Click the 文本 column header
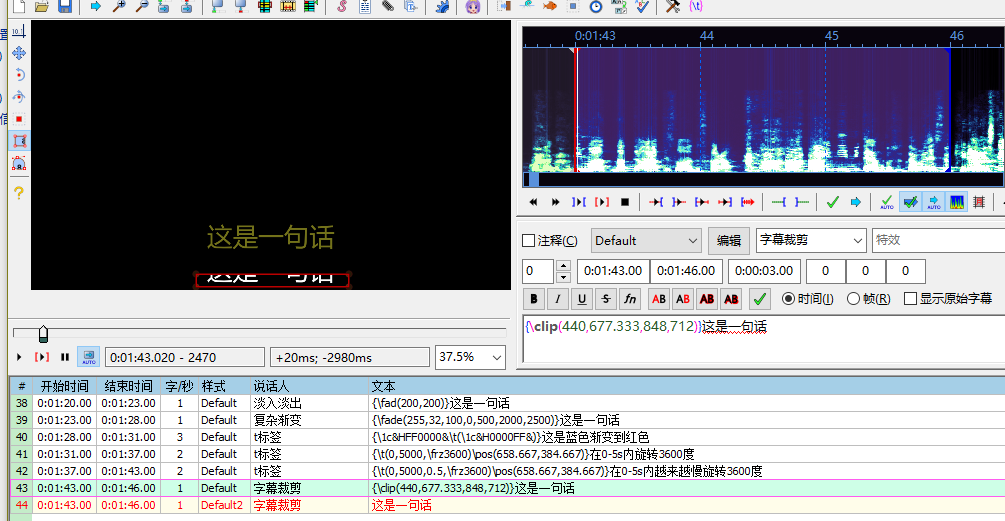This screenshot has width=1005, height=521. pos(384,386)
